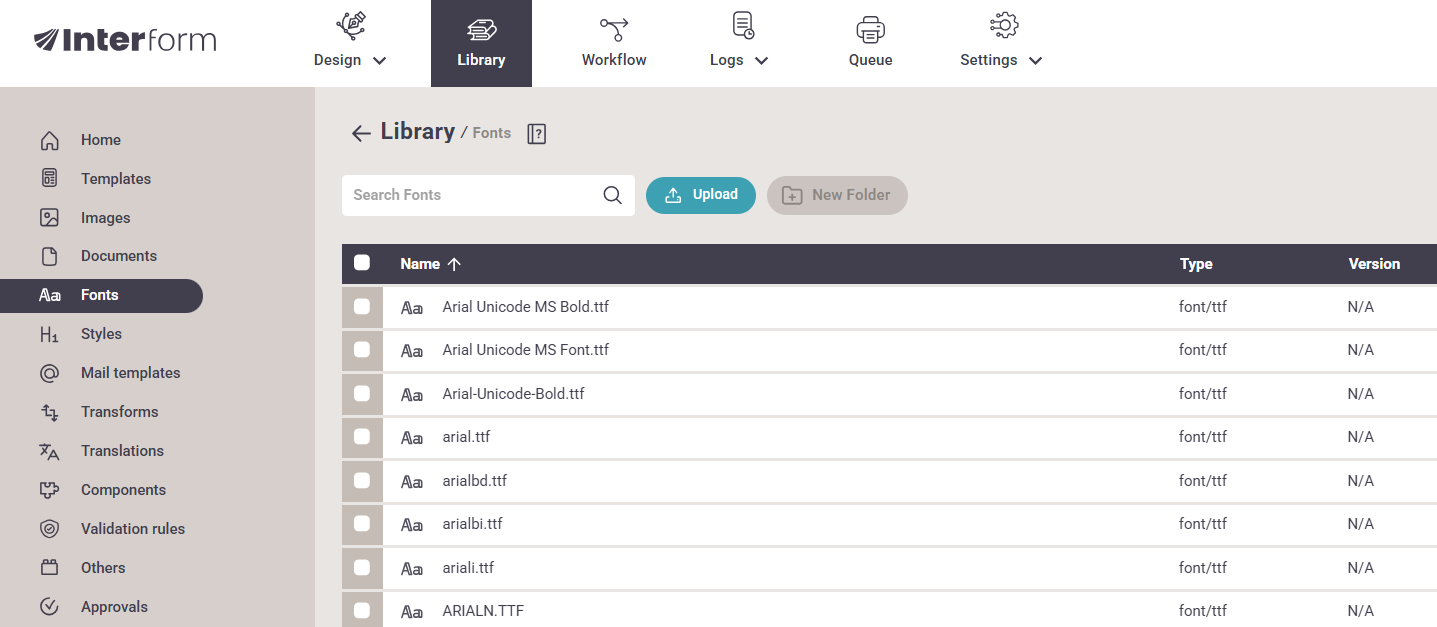Expand the Logs dropdown chevron
The height and width of the screenshot is (627, 1437).
pos(761,60)
